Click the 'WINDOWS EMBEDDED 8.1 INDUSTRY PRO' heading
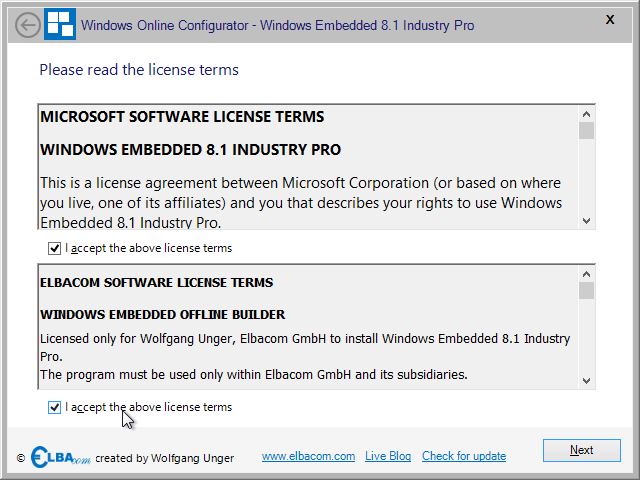Image resolution: width=640 pixels, height=480 pixels. click(191, 150)
